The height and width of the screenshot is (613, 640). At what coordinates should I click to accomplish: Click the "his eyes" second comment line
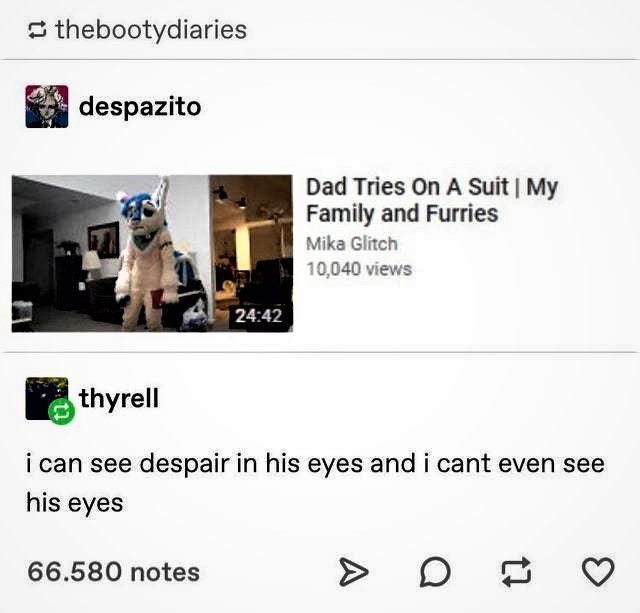click(x=75, y=502)
